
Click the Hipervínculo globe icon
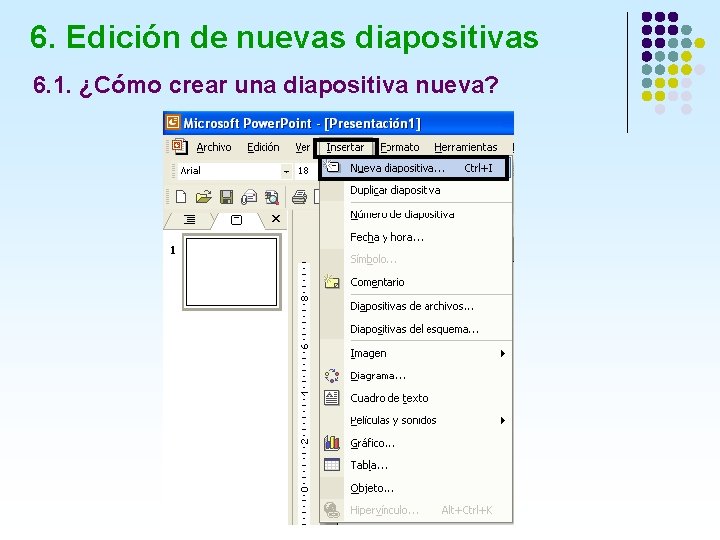[332, 510]
